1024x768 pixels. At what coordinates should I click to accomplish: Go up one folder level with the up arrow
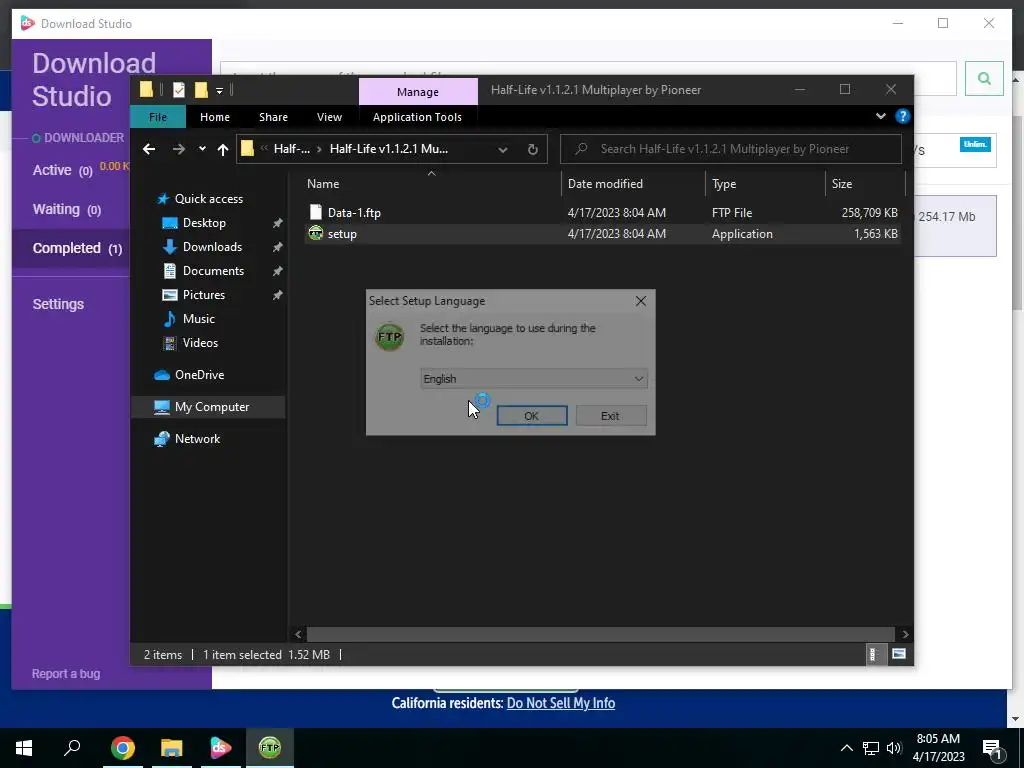[223, 149]
